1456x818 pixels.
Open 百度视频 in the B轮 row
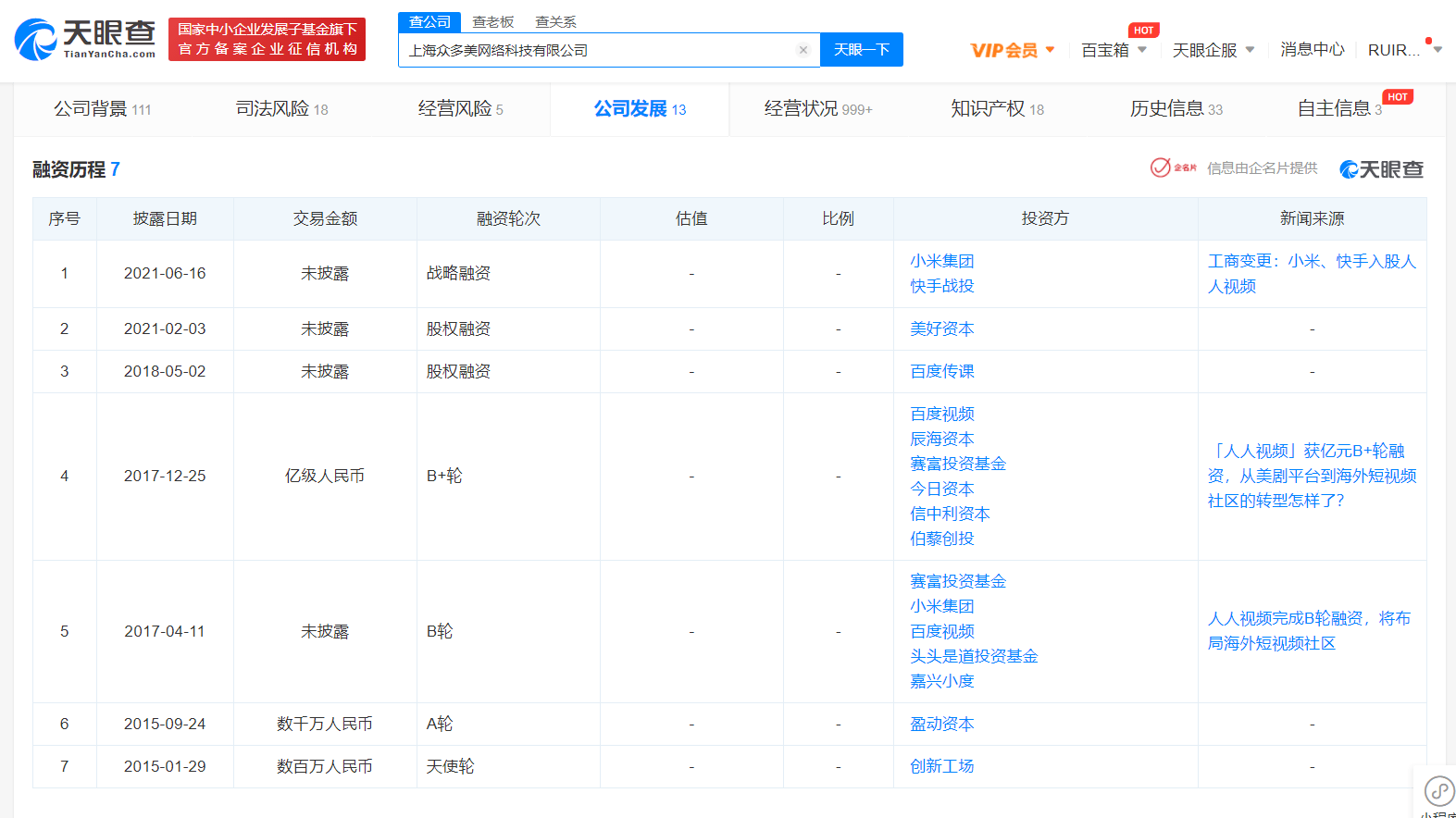[941, 631]
